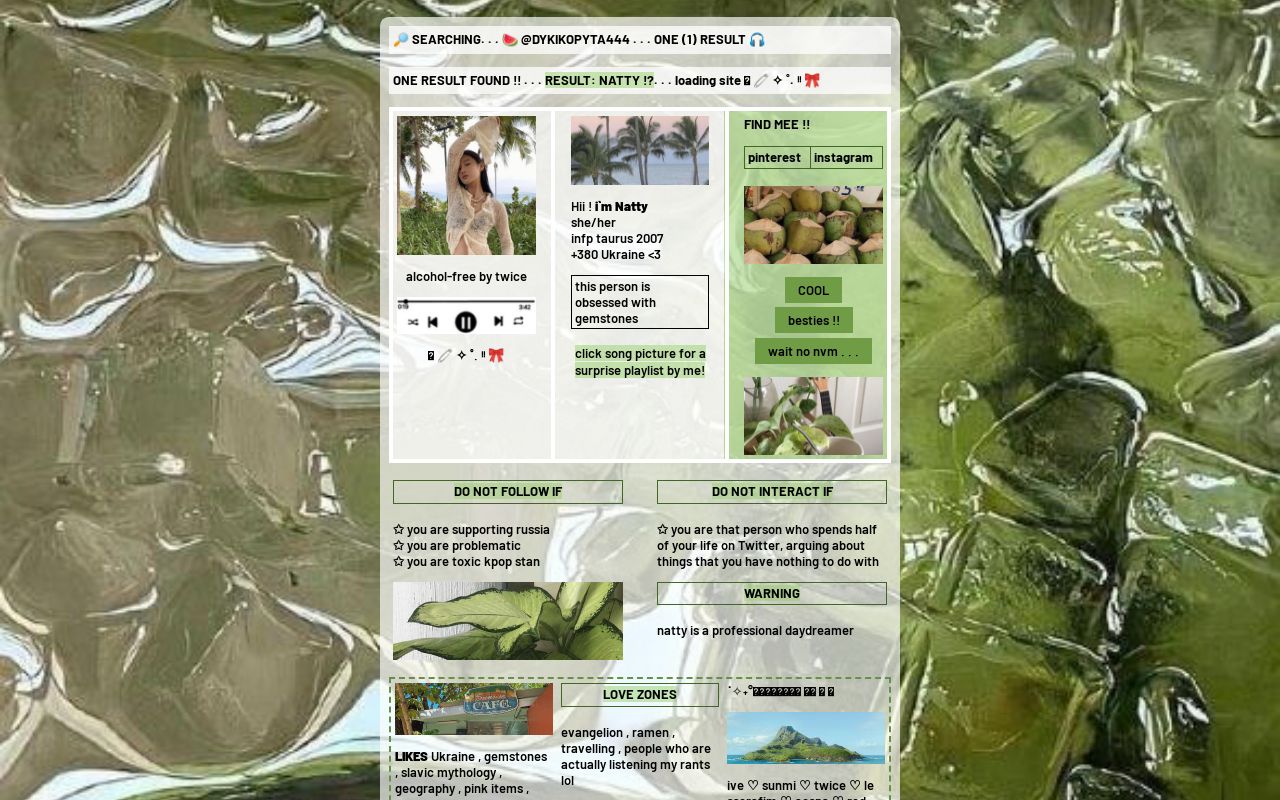Pause the song with the pause button
The height and width of the screenshot is (800, 1280).
pyautogui.click(x=465, y=322)
